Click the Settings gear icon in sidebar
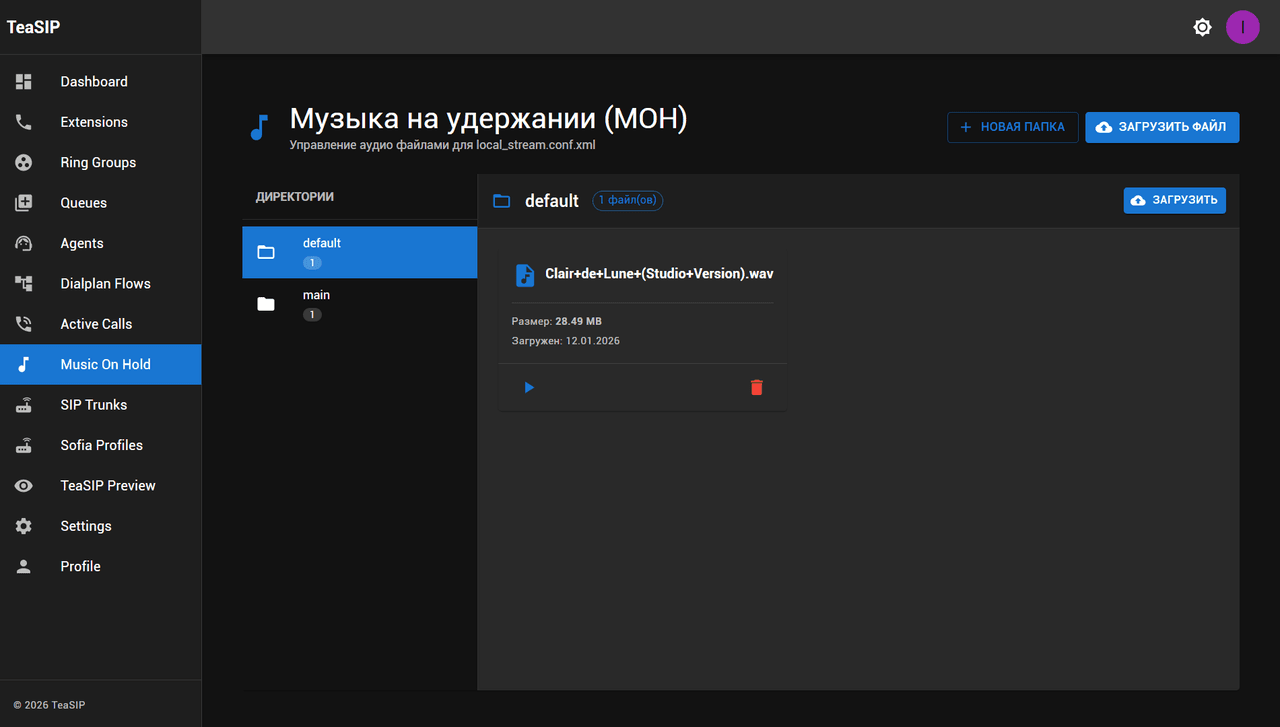 pyautogui.click(x=24, y=526)
